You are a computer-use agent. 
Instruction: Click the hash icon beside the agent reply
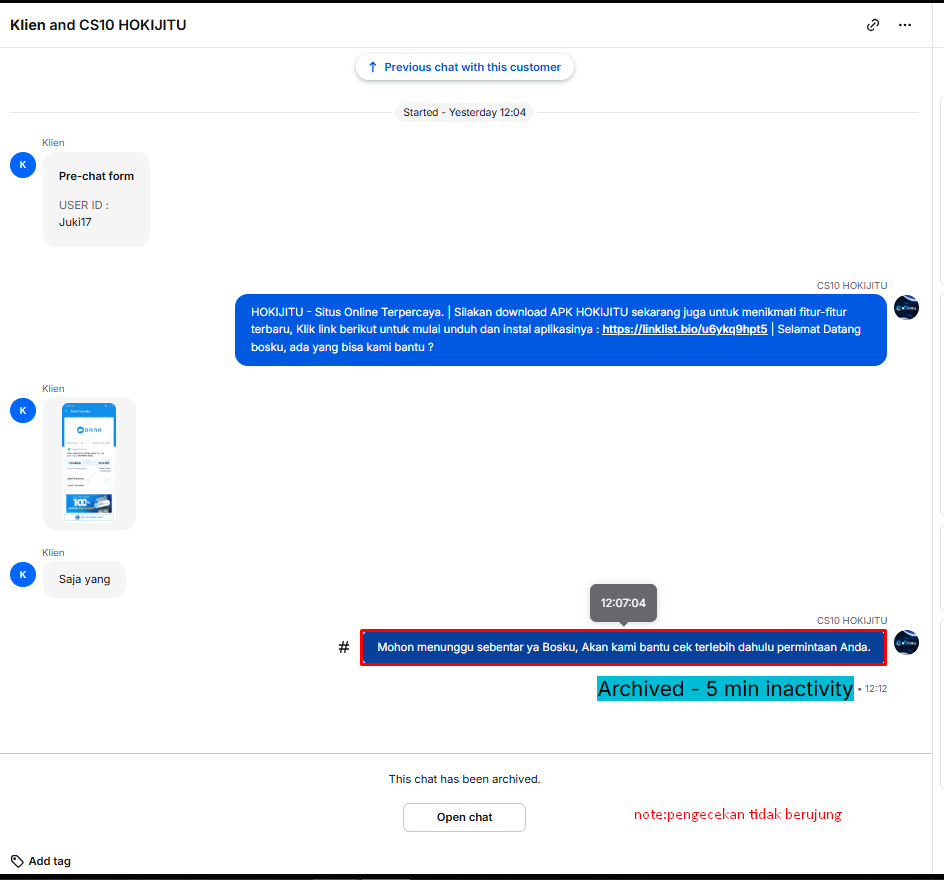click(x=344, y=647)
